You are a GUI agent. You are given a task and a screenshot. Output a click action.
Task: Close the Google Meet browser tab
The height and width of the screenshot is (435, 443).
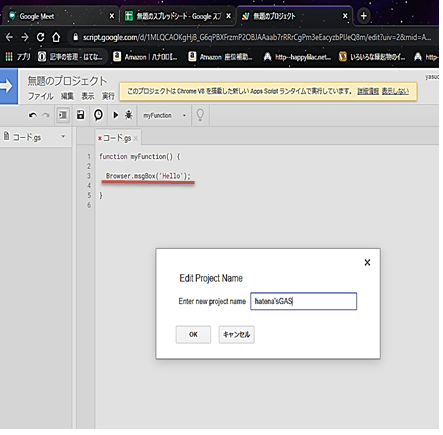tap(112, 16)
